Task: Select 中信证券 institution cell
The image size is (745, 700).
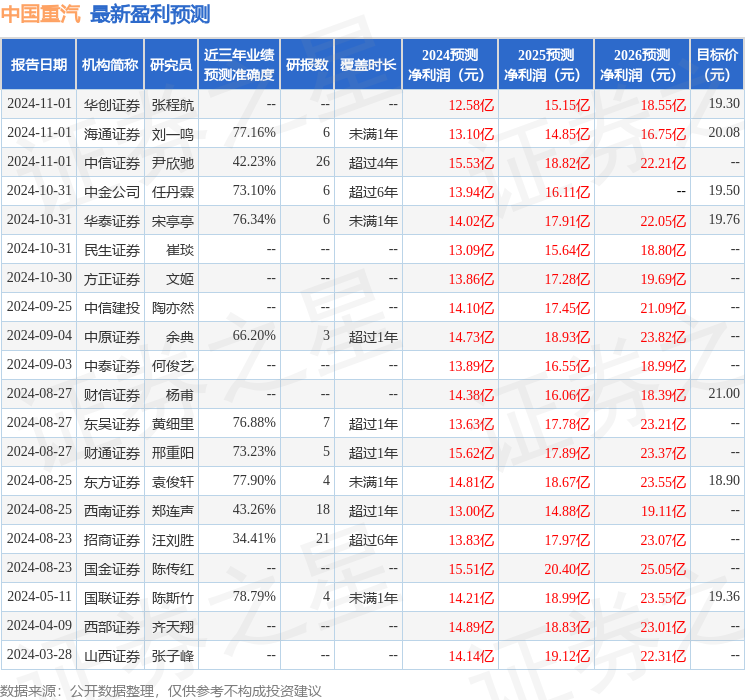Action: coord(112,163)
